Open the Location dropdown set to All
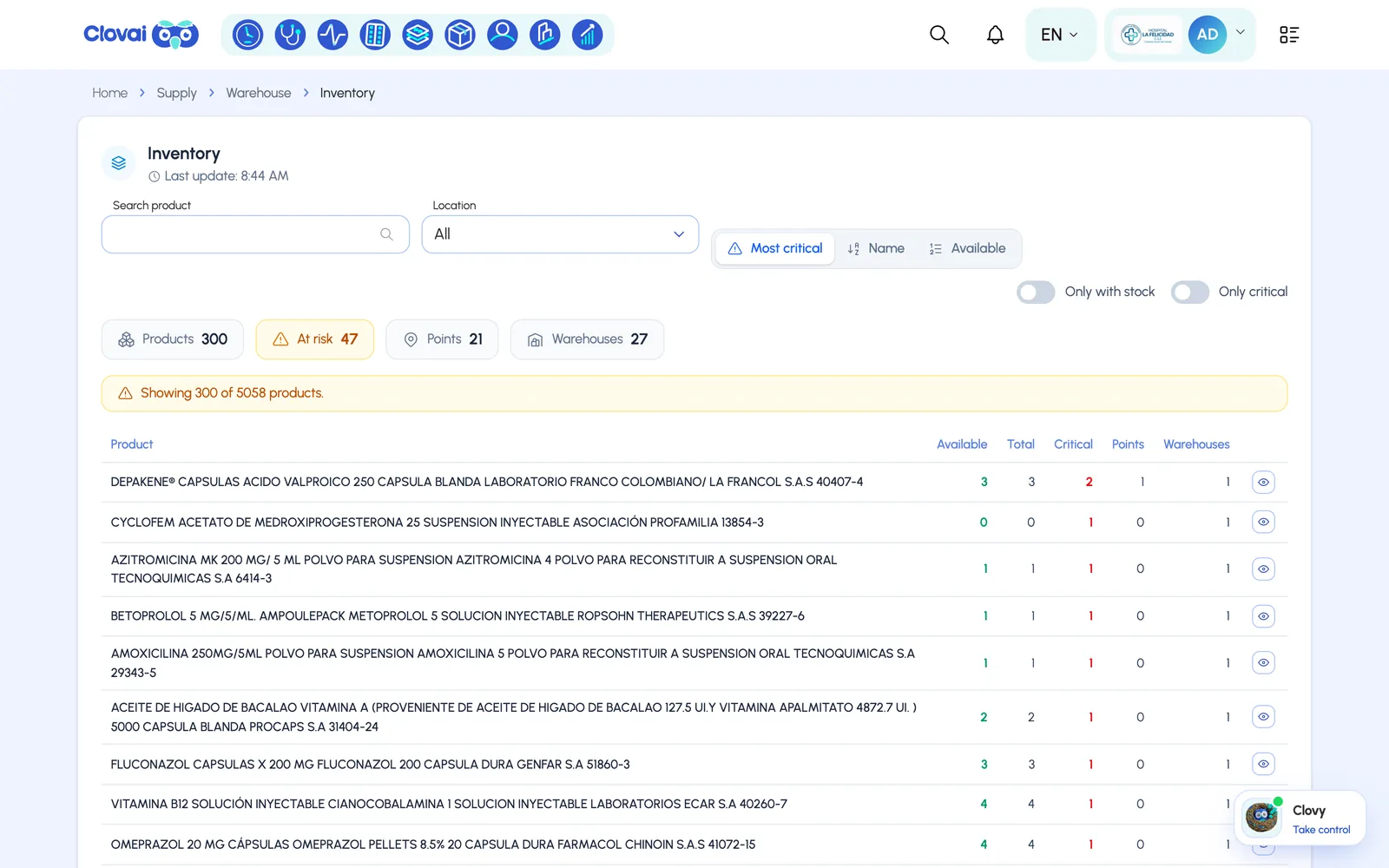1389x868 pixels. [560, 234]
